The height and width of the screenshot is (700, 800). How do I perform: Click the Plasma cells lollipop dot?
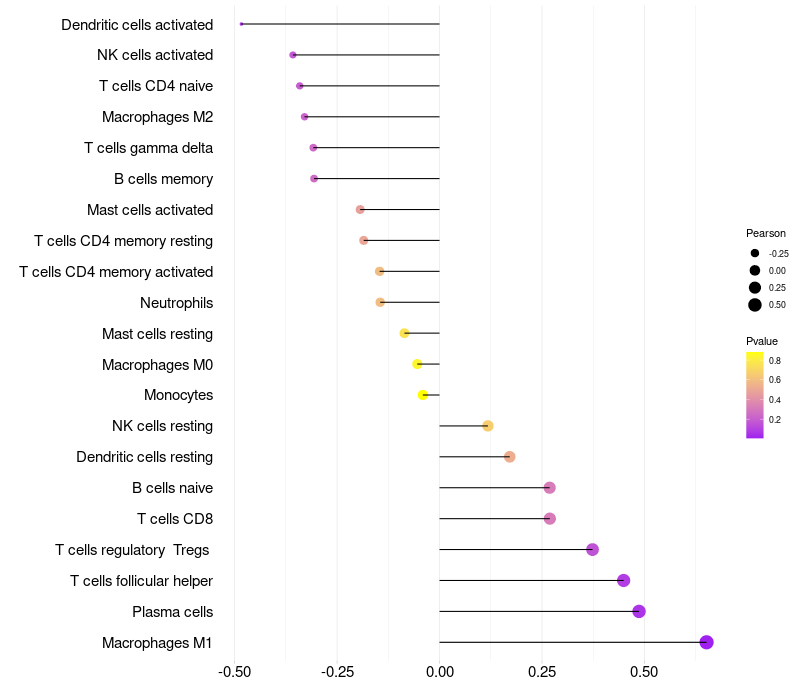click(x=639, y=611)
